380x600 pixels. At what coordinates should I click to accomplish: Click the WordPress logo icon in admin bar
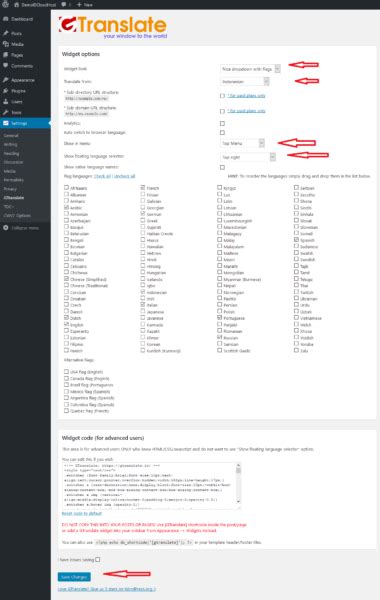pyautogui.click(x=5, y=5)
